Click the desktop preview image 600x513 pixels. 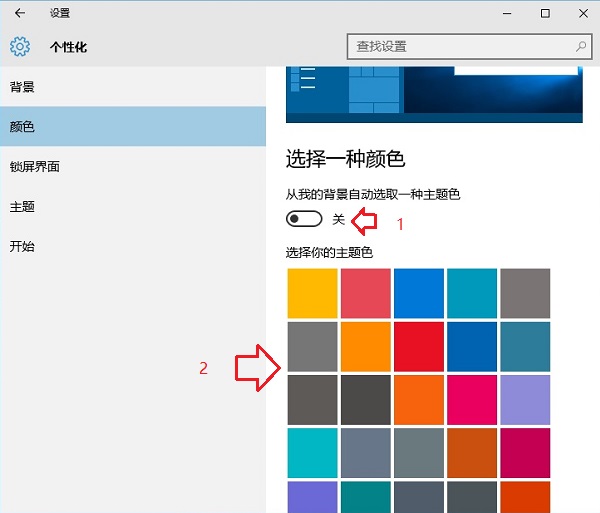(x=434, y=95)
